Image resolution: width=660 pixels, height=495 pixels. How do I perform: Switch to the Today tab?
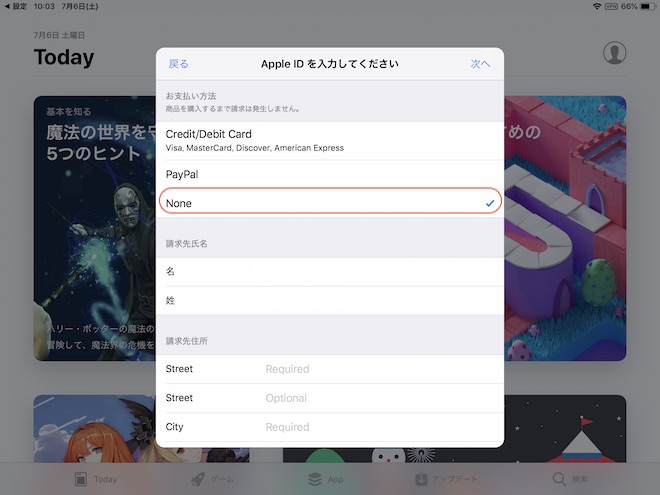[x=96, y=479]
